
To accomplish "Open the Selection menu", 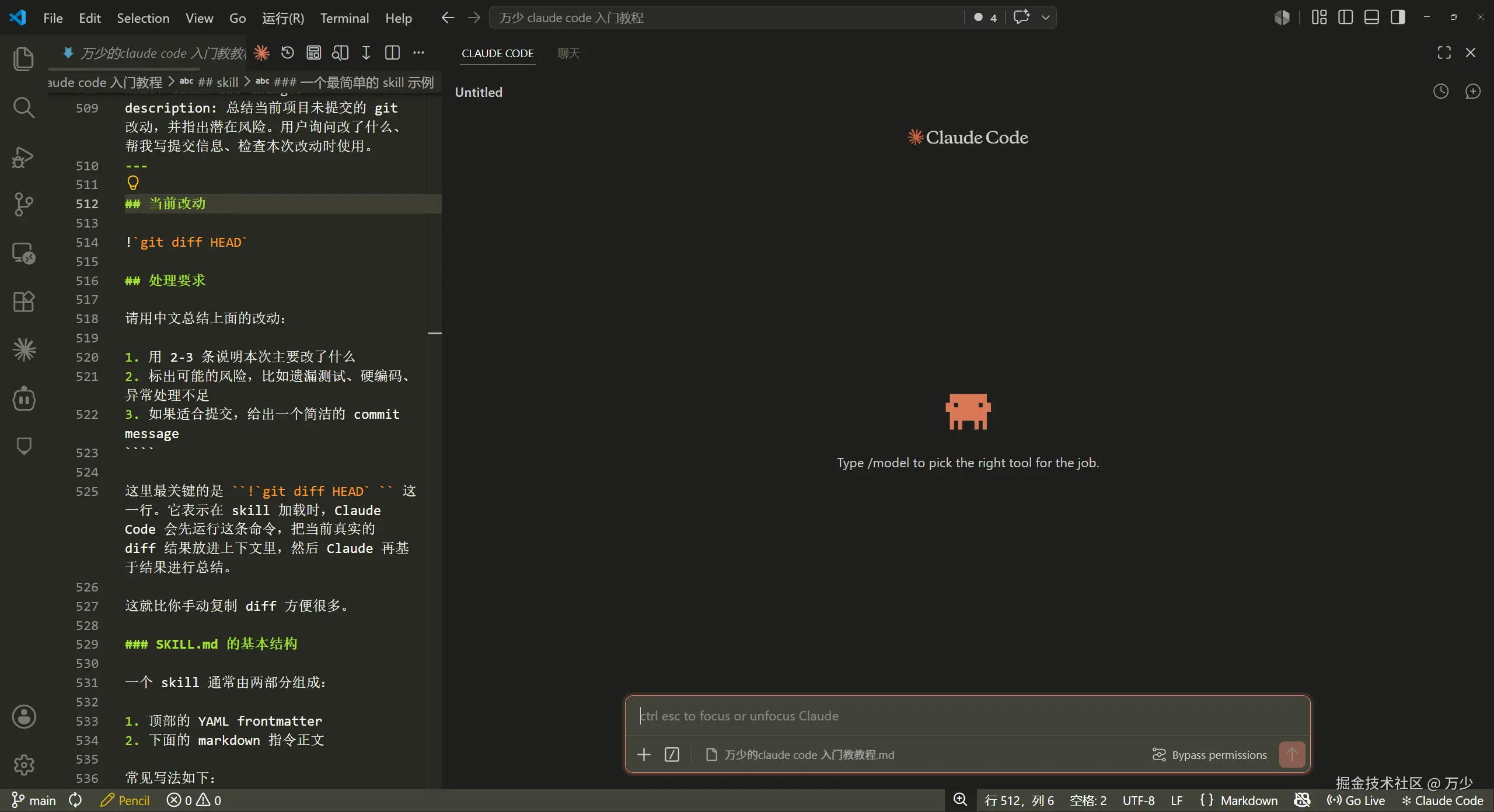I will pos(143,18).
